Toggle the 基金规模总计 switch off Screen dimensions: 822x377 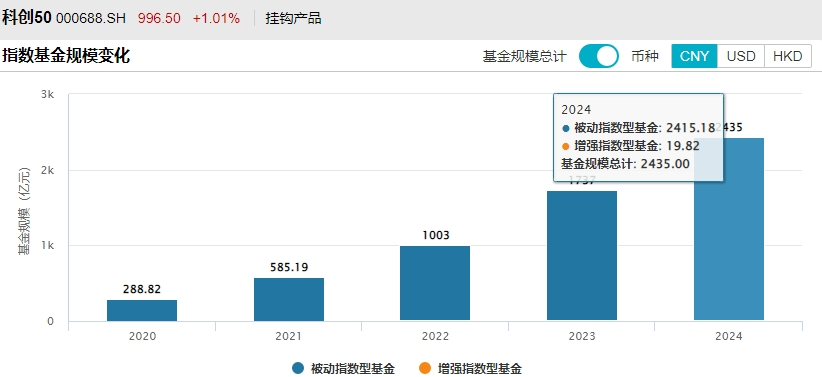(x=599, y=56)
